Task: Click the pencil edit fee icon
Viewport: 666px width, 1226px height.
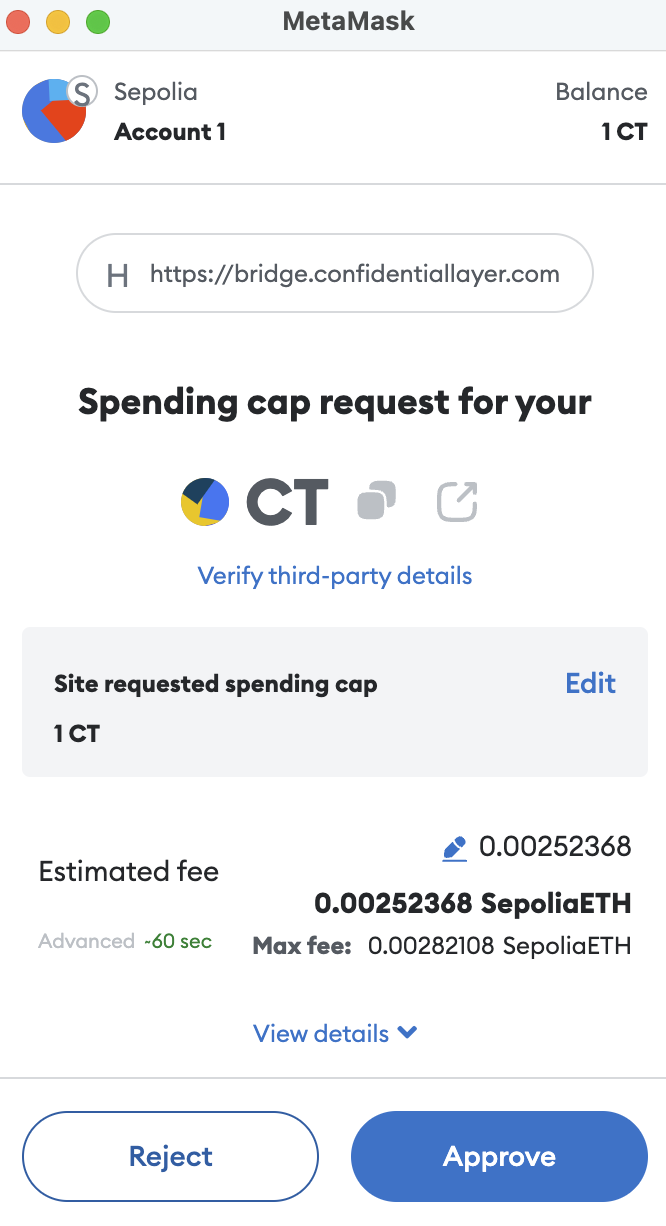Action: pos(454,849)
